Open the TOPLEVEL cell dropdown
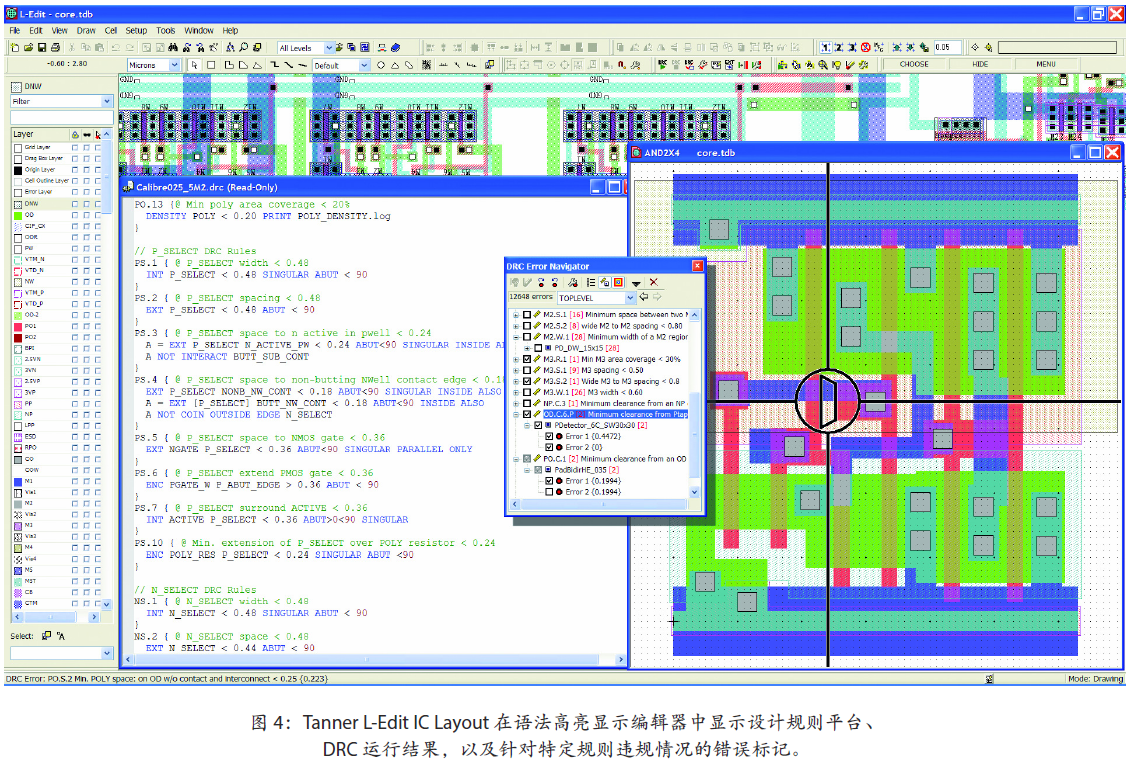This screenshot has width=1140, height=761. [630, 297]
